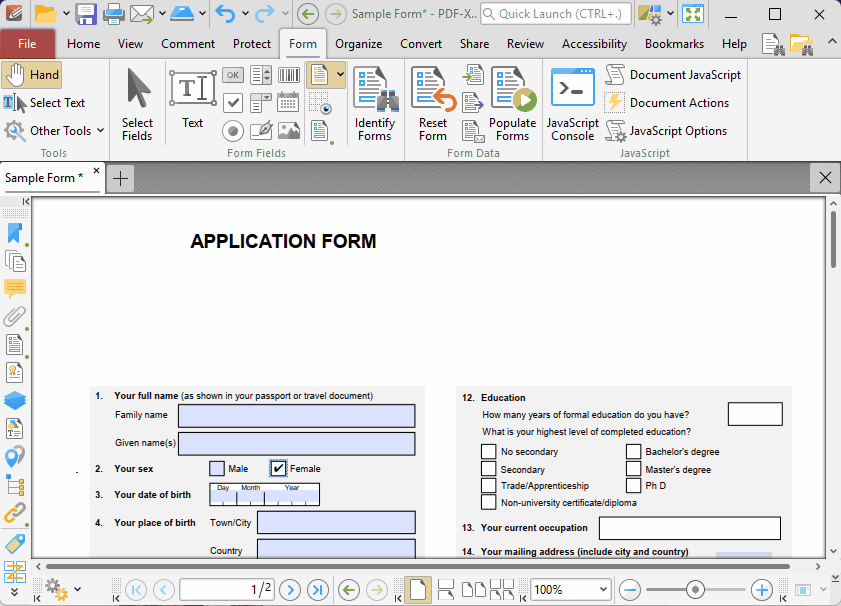Check the Male checkbox in the form

217,468
